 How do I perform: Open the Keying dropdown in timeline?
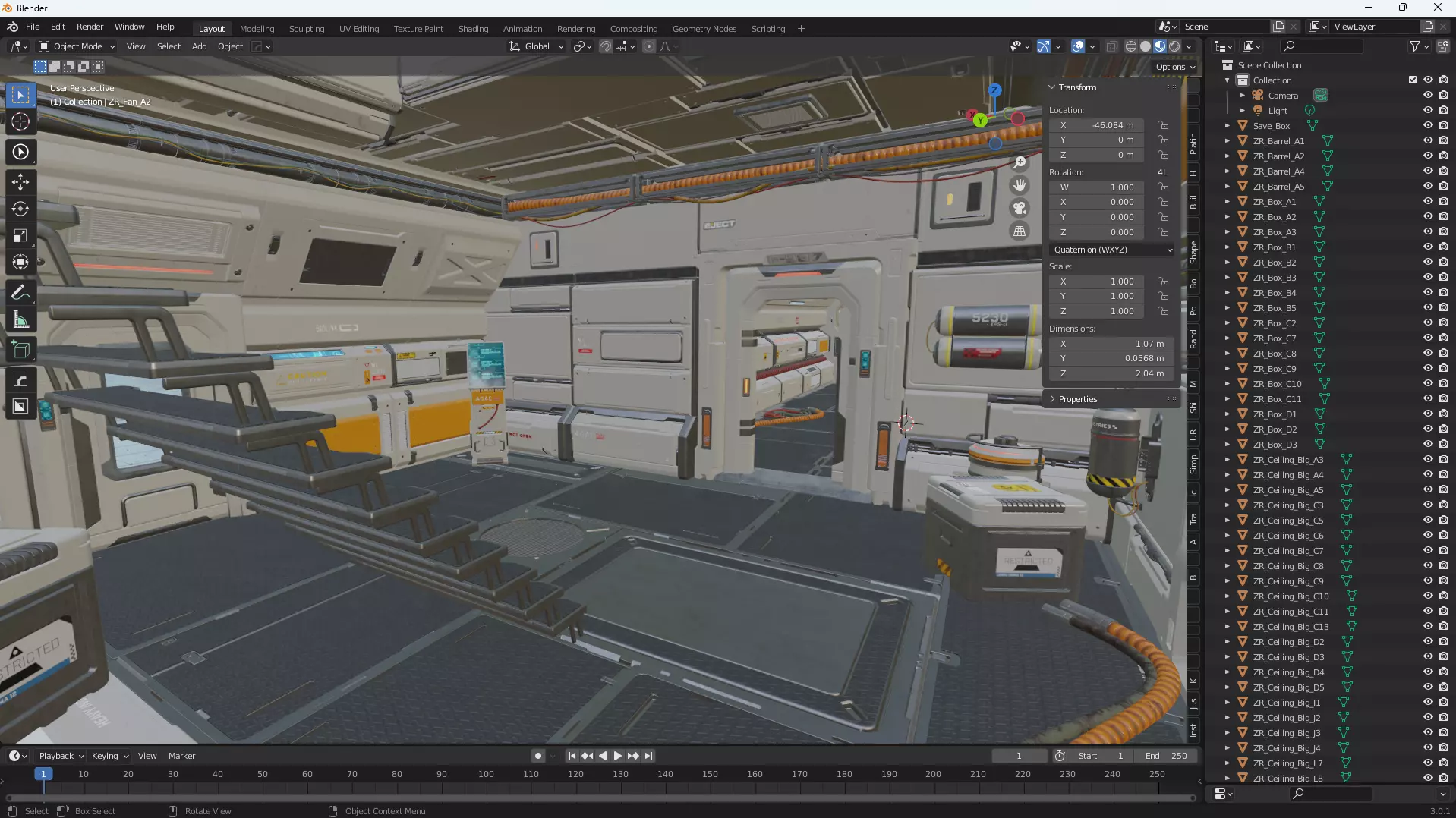(109, 756)
